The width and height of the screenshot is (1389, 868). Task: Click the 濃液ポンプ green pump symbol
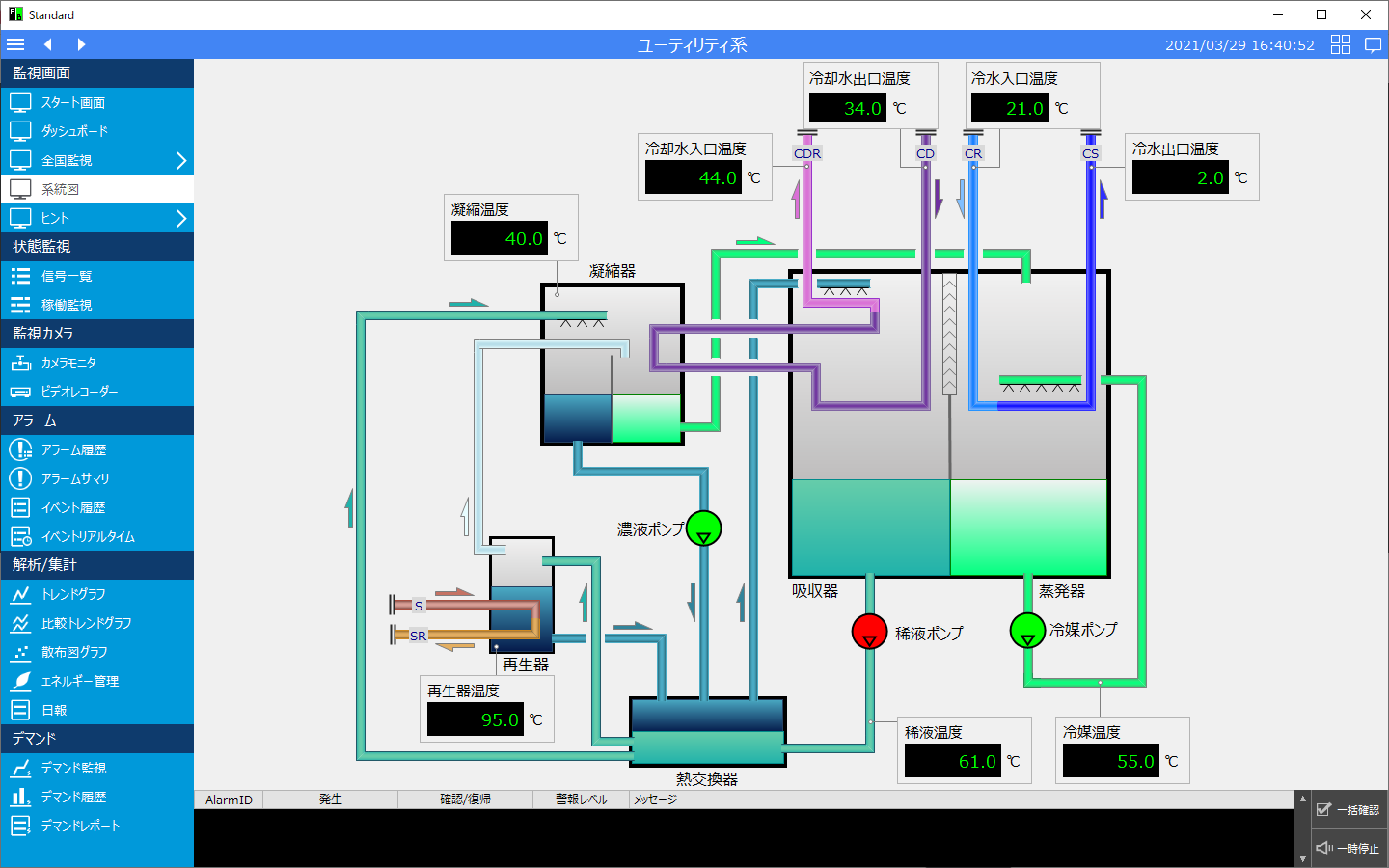(704, 529)
